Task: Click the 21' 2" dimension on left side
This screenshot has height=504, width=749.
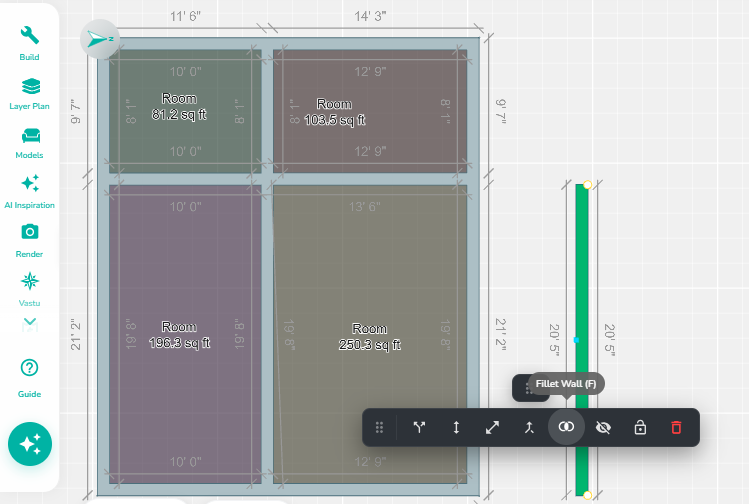Action: tap(76, 334)
